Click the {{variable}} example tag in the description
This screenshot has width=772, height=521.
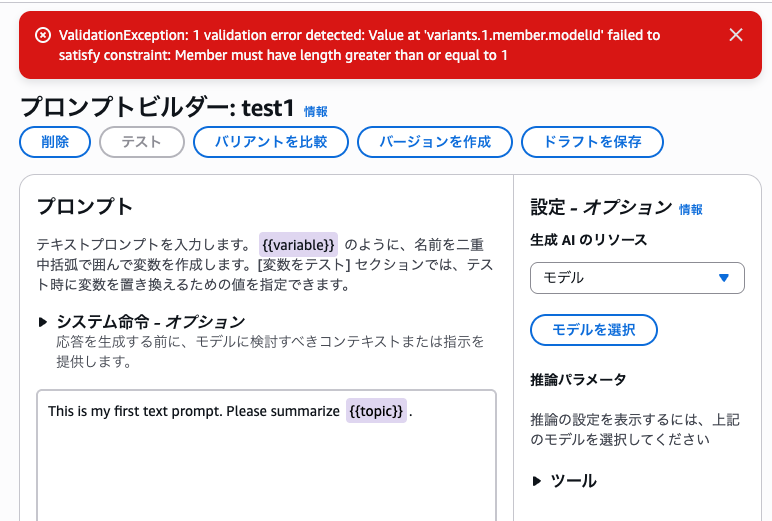click(x=298, y=244)
